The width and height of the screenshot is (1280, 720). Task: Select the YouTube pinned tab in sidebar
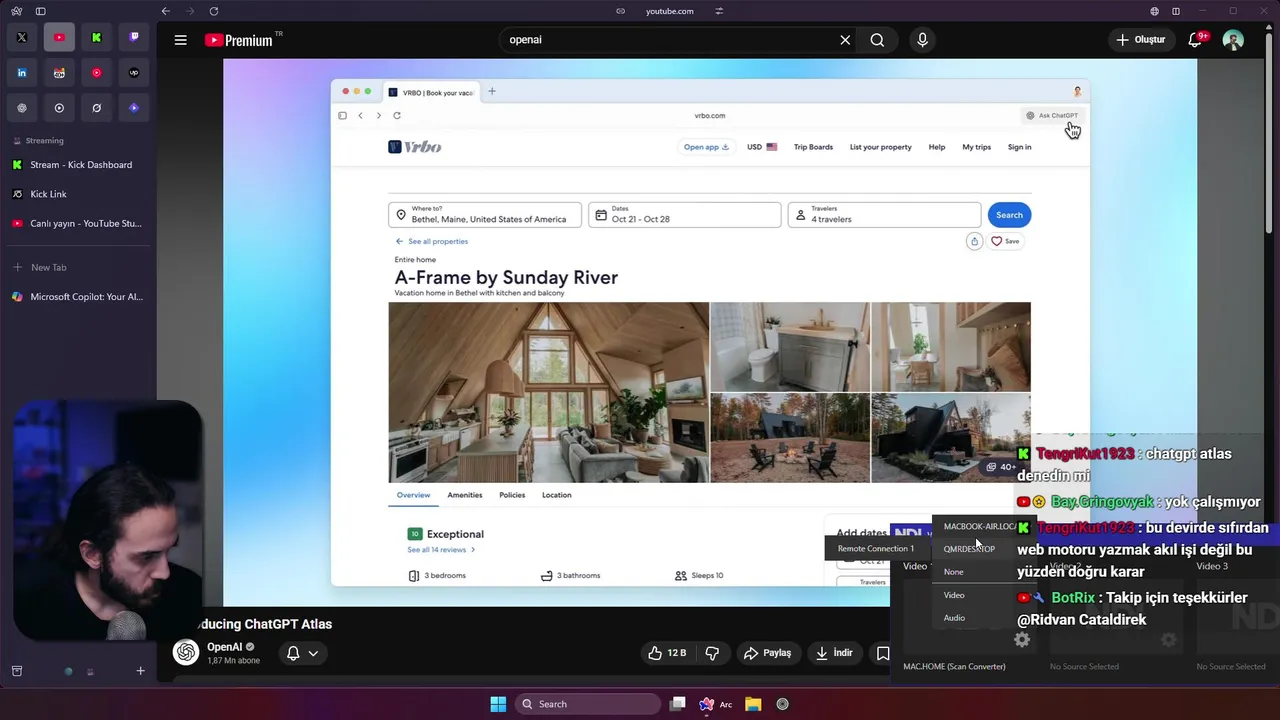click(59, 38)
